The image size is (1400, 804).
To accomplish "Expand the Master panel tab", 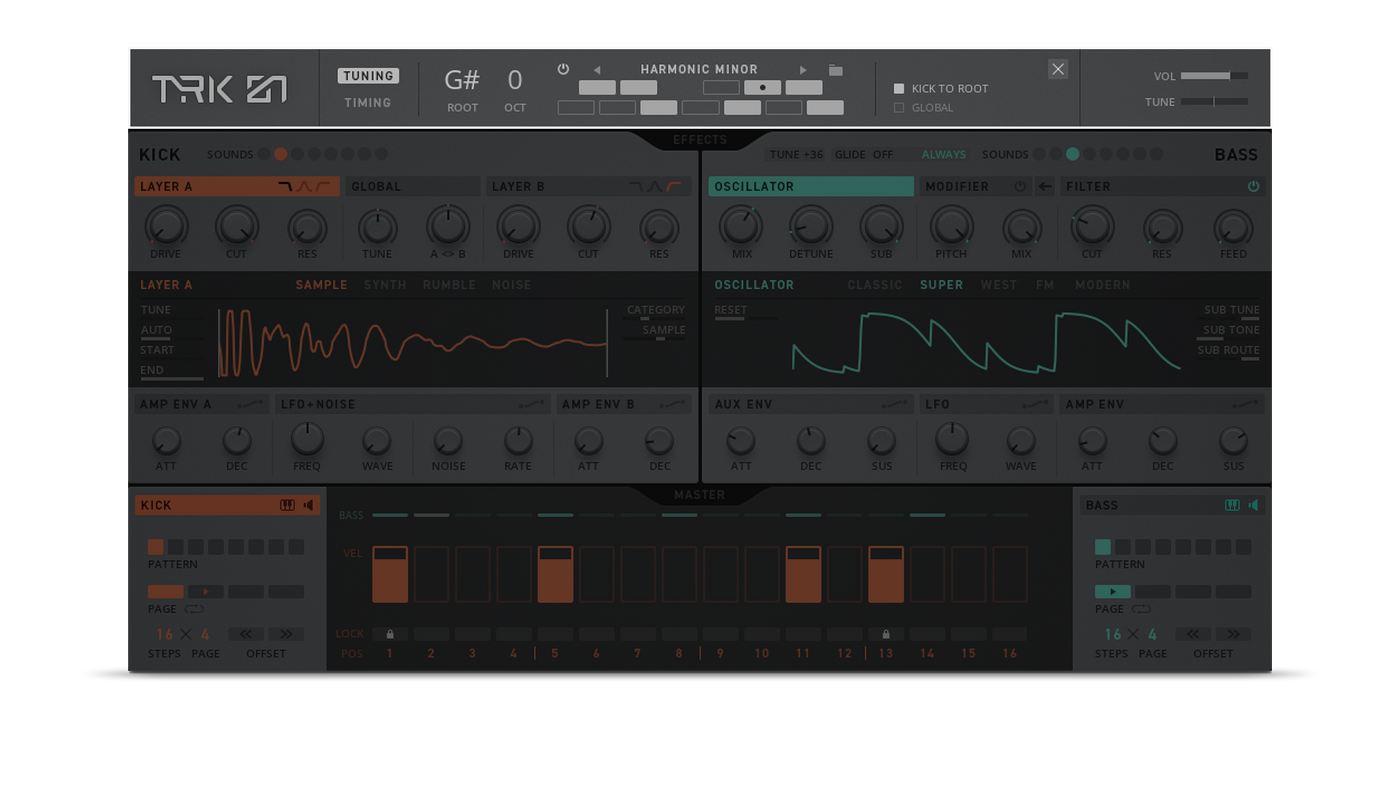I will (700, 495).
